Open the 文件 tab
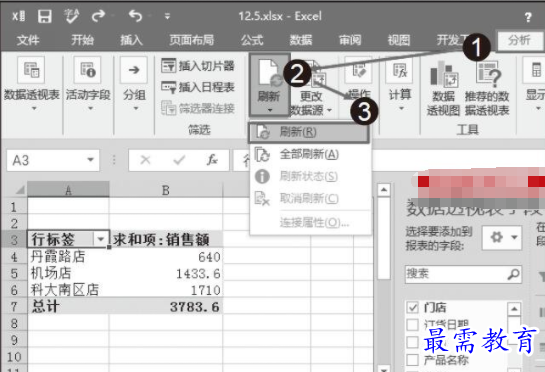This screenshot has width=545, height=372. pyautogui.click(x=28, y=40)
